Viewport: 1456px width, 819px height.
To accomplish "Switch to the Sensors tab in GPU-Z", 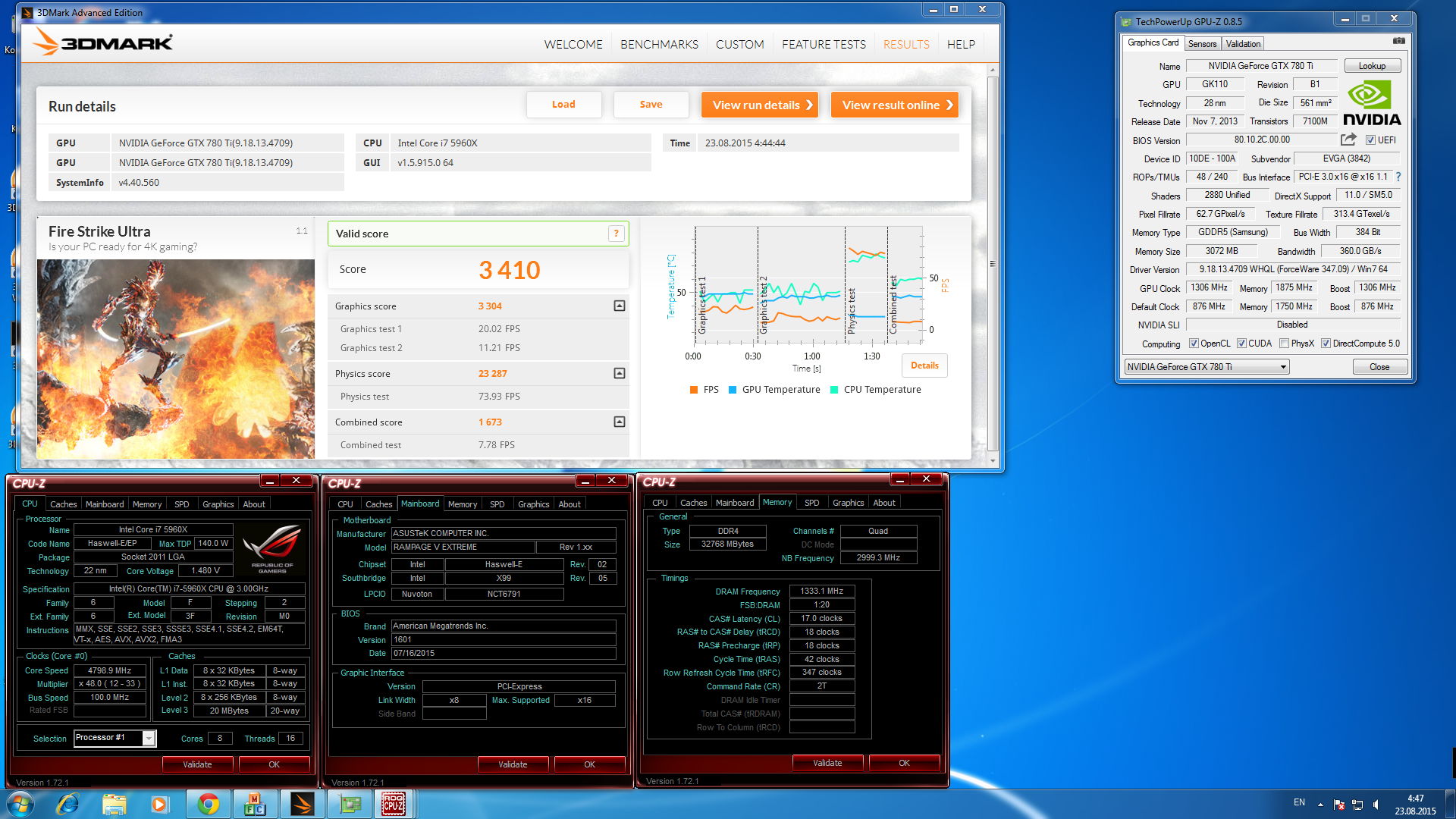I will [1202, 44].
